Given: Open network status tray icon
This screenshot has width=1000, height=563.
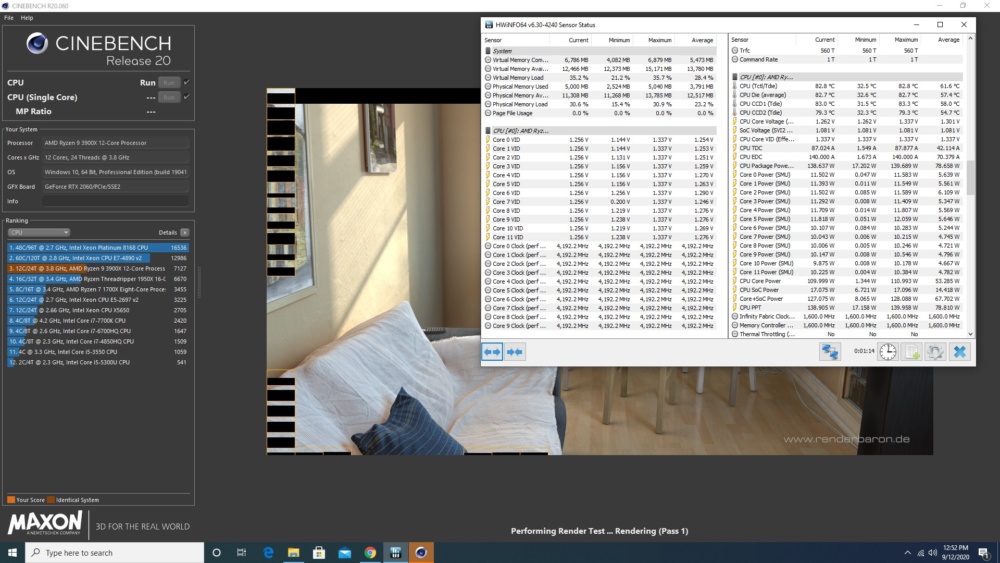Looking at the screenshot, I should (x=920, y=553).
